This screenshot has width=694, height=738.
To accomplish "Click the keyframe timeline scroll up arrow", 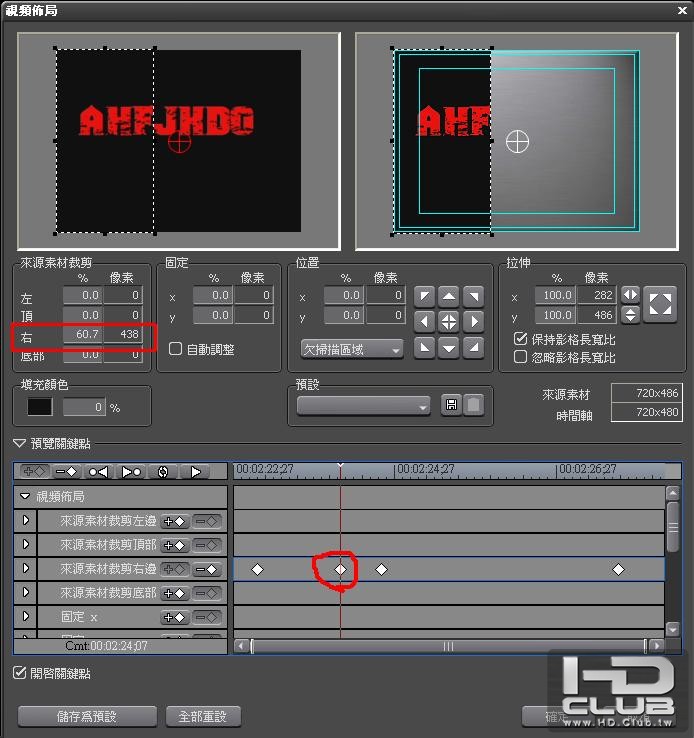I will [x=673, y=493].
